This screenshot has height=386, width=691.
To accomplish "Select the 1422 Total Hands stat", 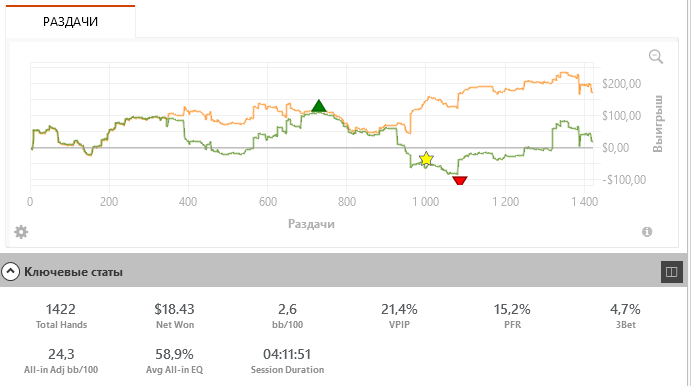I will (61, 316).
